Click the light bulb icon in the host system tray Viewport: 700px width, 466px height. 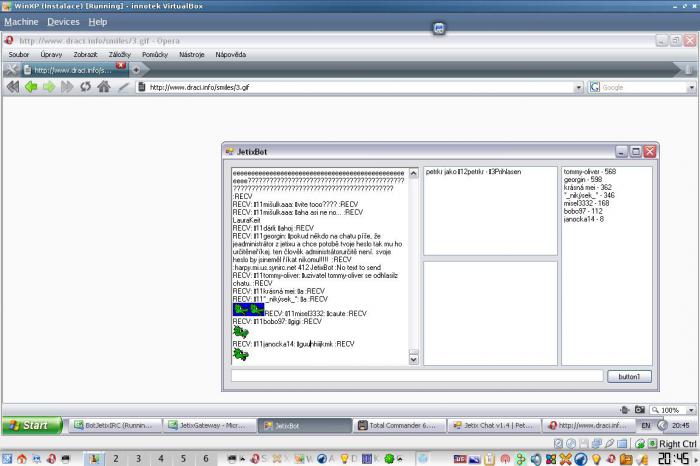[x=597, y=459]
